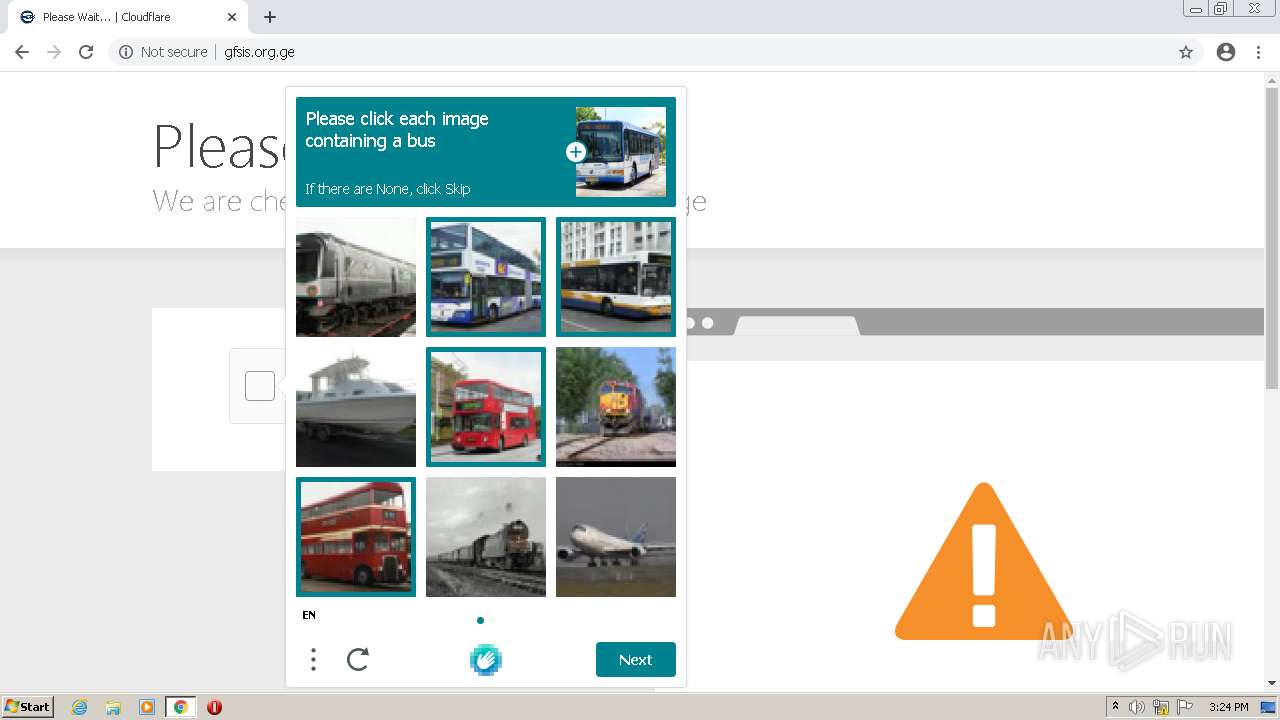Click the example bus image in captcha header
Image resolution: width=1280 pixels, height=720 pixels.
pos(621,152)
